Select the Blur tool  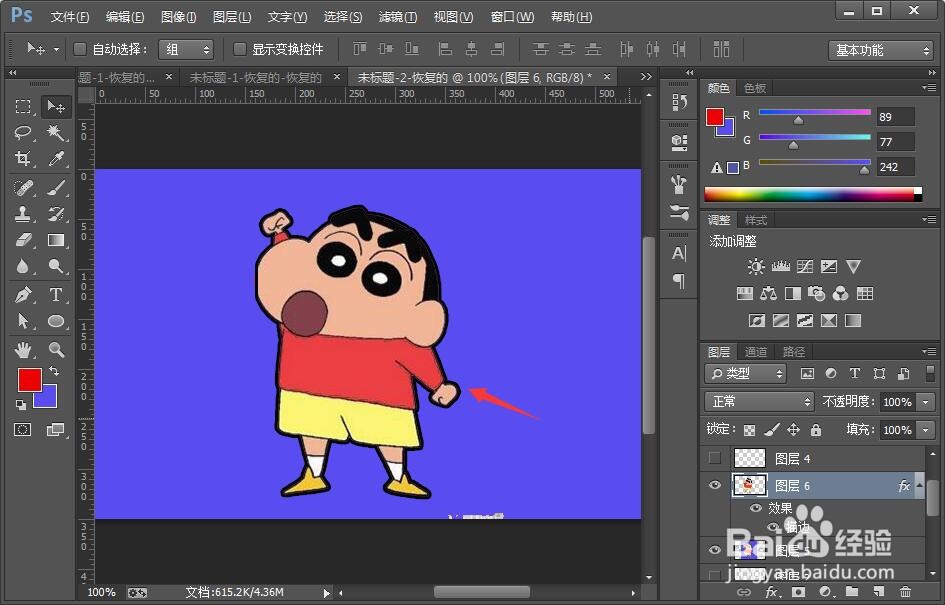(x=23, y=266)
